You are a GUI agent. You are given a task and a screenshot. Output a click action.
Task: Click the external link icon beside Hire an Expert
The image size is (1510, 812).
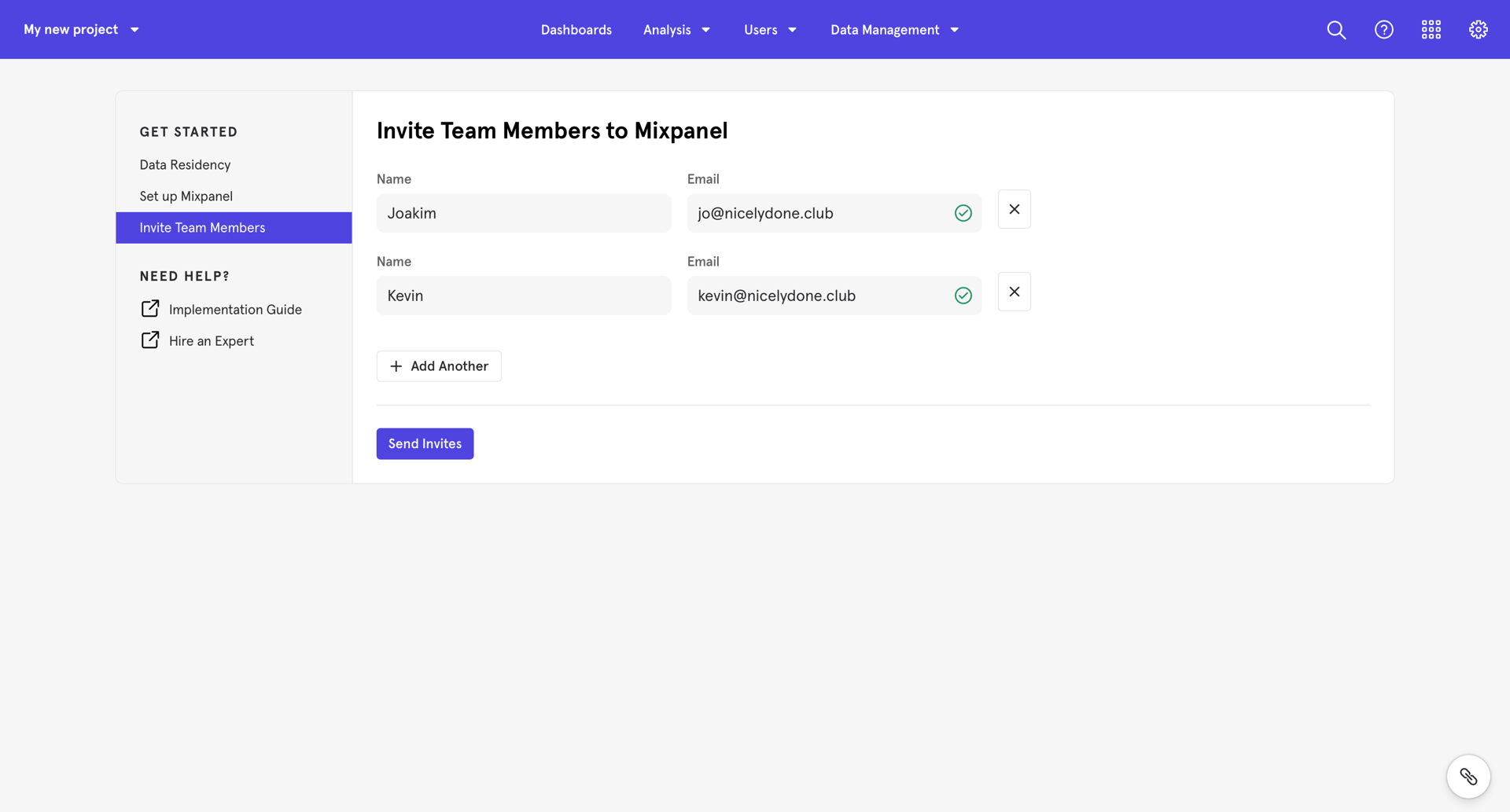[149, 340]
